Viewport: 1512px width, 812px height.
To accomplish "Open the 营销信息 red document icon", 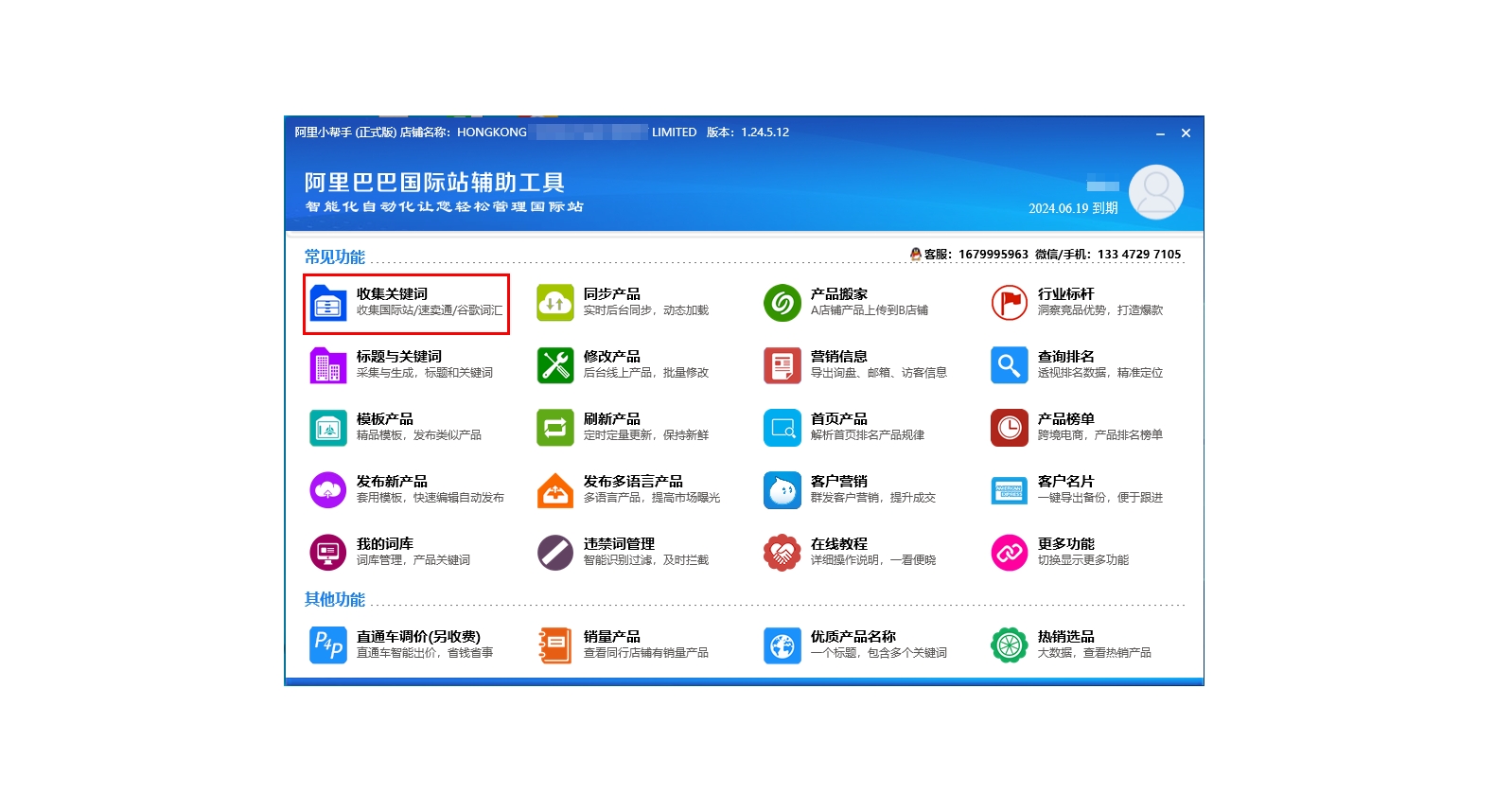I will click(x=782, y=365).
